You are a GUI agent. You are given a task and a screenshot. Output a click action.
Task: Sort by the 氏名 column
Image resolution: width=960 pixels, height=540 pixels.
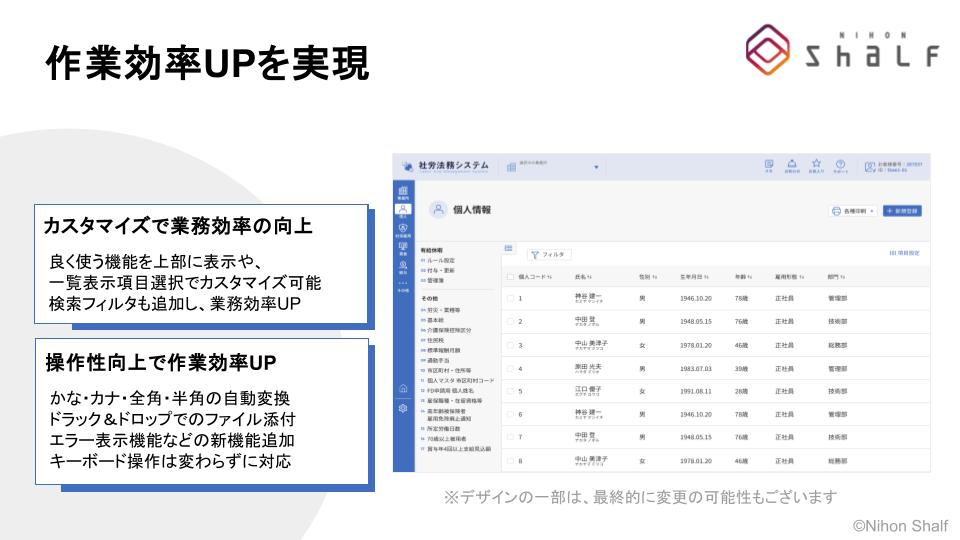tap(583, 277)
